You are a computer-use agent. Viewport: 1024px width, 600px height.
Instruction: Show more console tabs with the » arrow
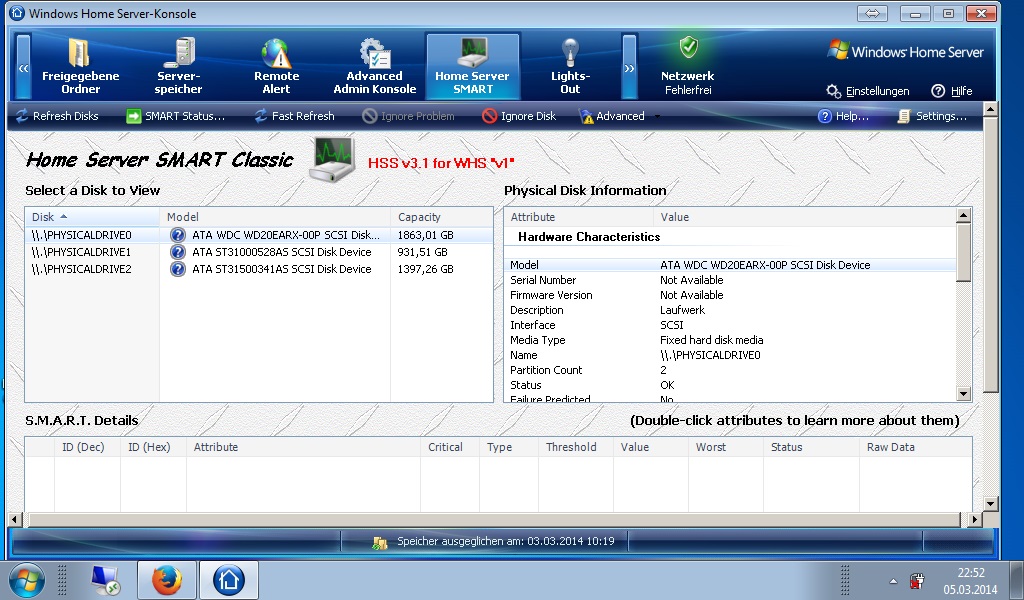pos(630,67)
